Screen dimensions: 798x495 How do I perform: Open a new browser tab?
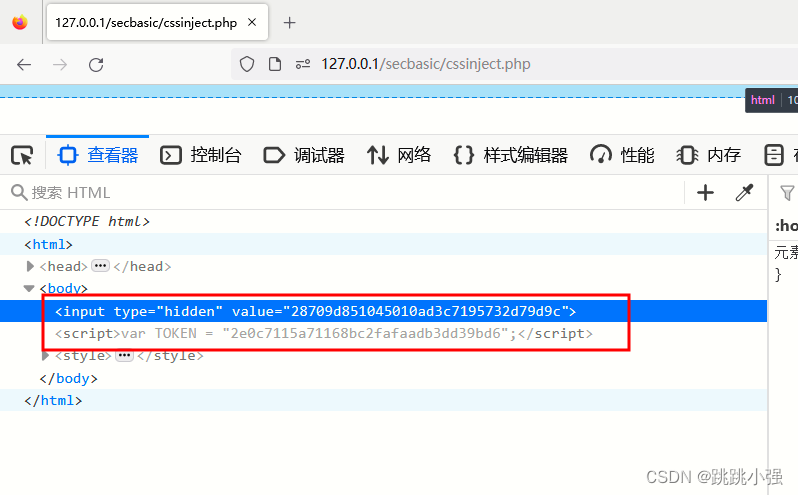pyautogui.click(x=290, y=22)
